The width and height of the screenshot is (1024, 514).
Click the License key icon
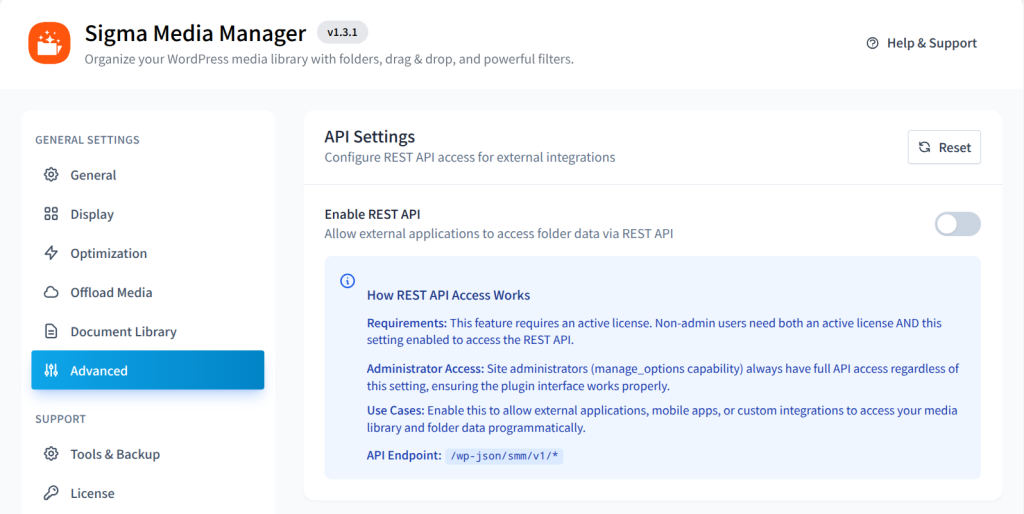[x=51, y=492]
